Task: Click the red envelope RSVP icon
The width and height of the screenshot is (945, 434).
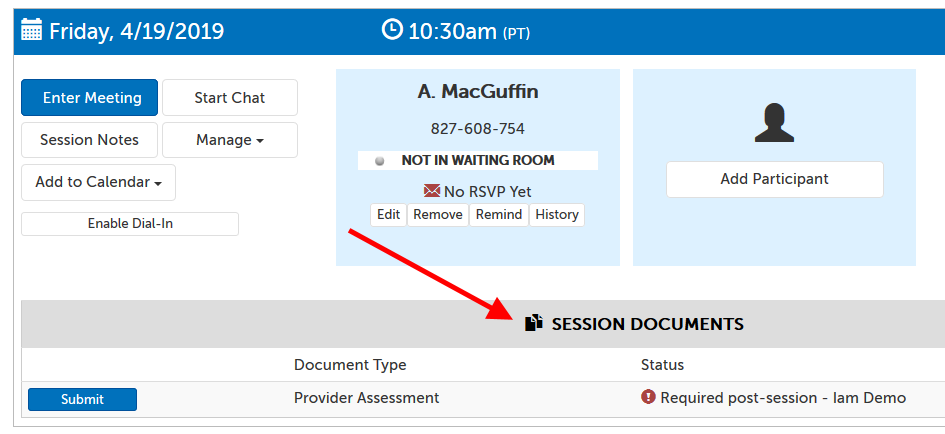Action: 432,191
